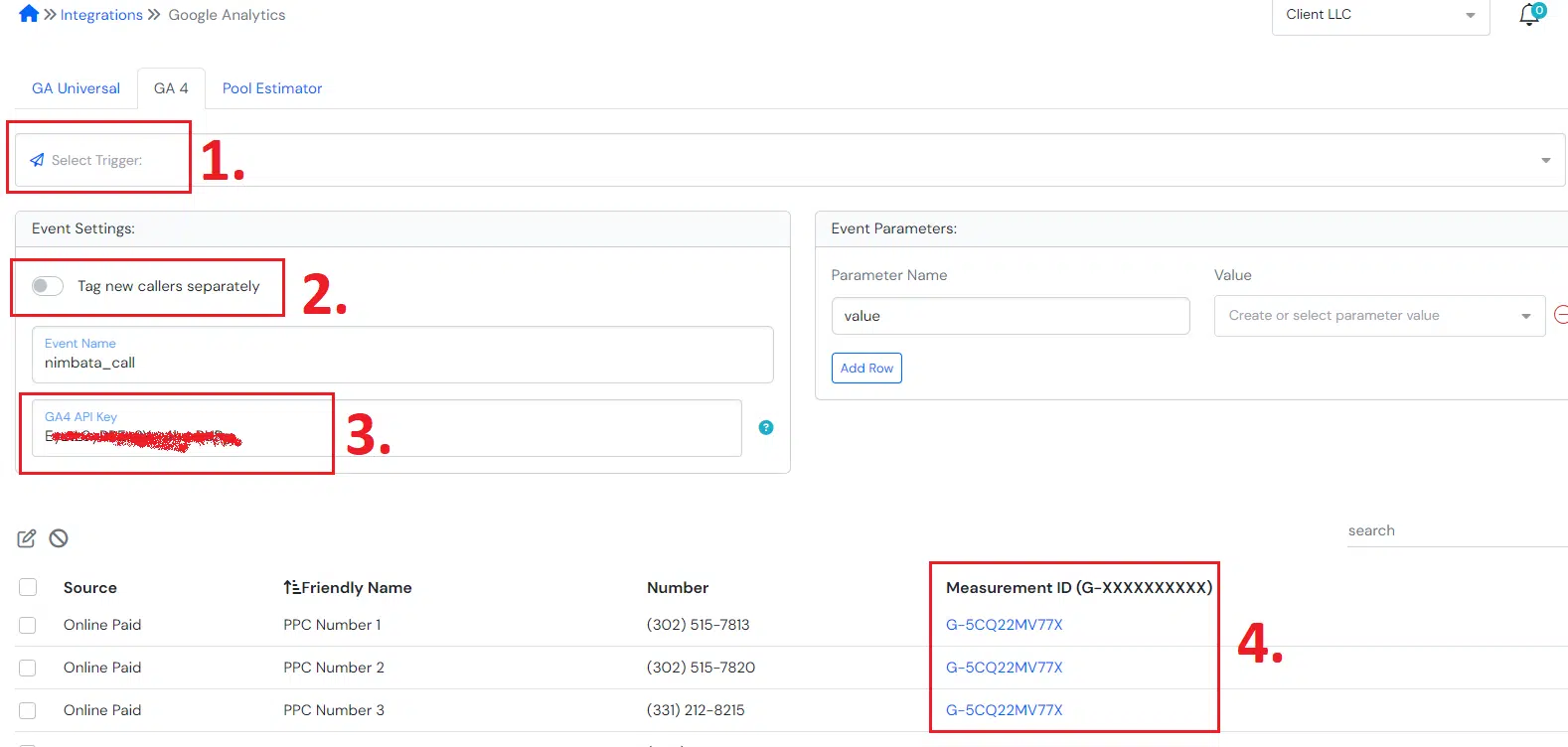Click the Event Name input field
1568x747 pixels.
click(402, 355)
